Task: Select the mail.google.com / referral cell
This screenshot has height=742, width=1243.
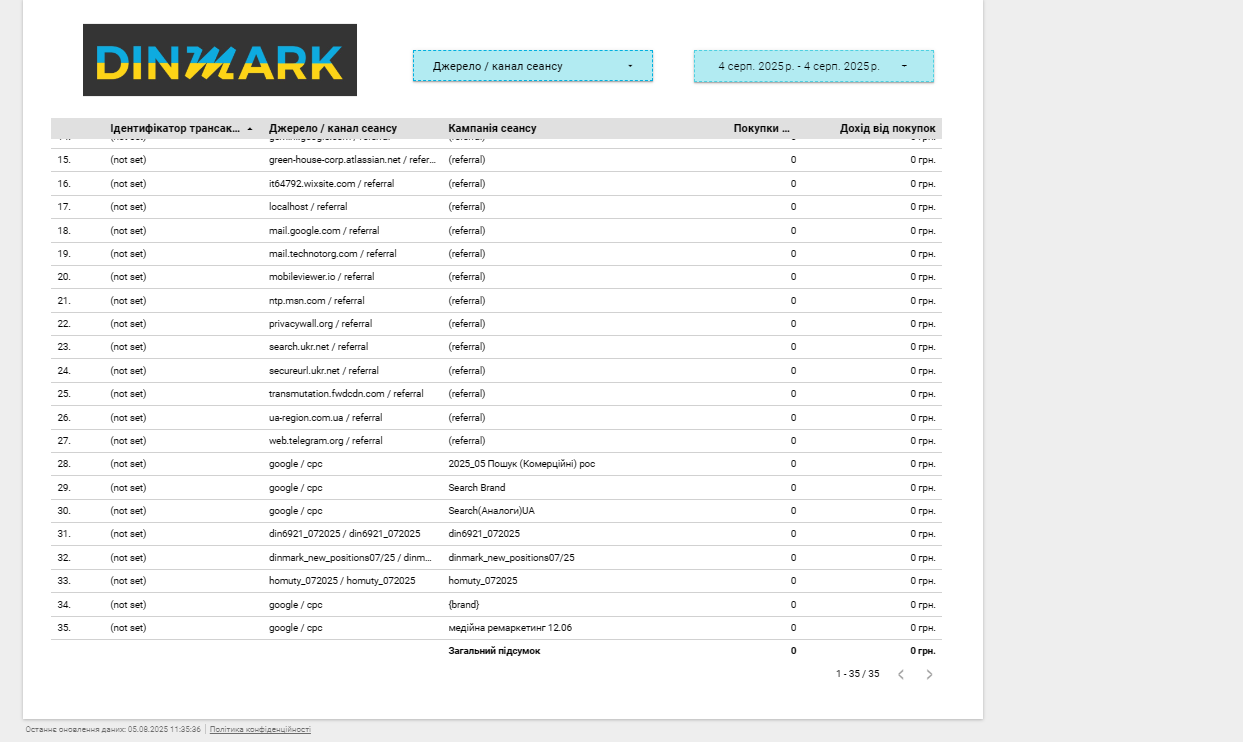Action: pyautogui.click(x=324, y=231)
